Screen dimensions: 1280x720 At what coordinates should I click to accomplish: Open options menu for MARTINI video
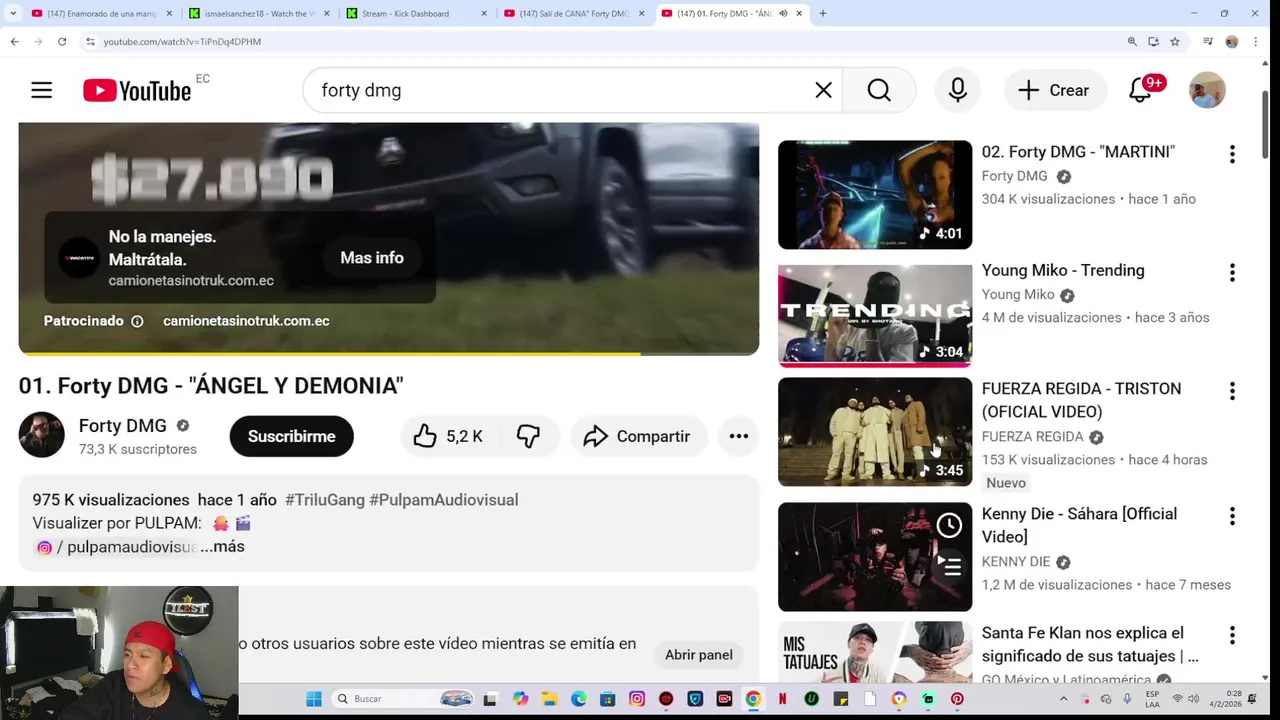point(1232,154)
